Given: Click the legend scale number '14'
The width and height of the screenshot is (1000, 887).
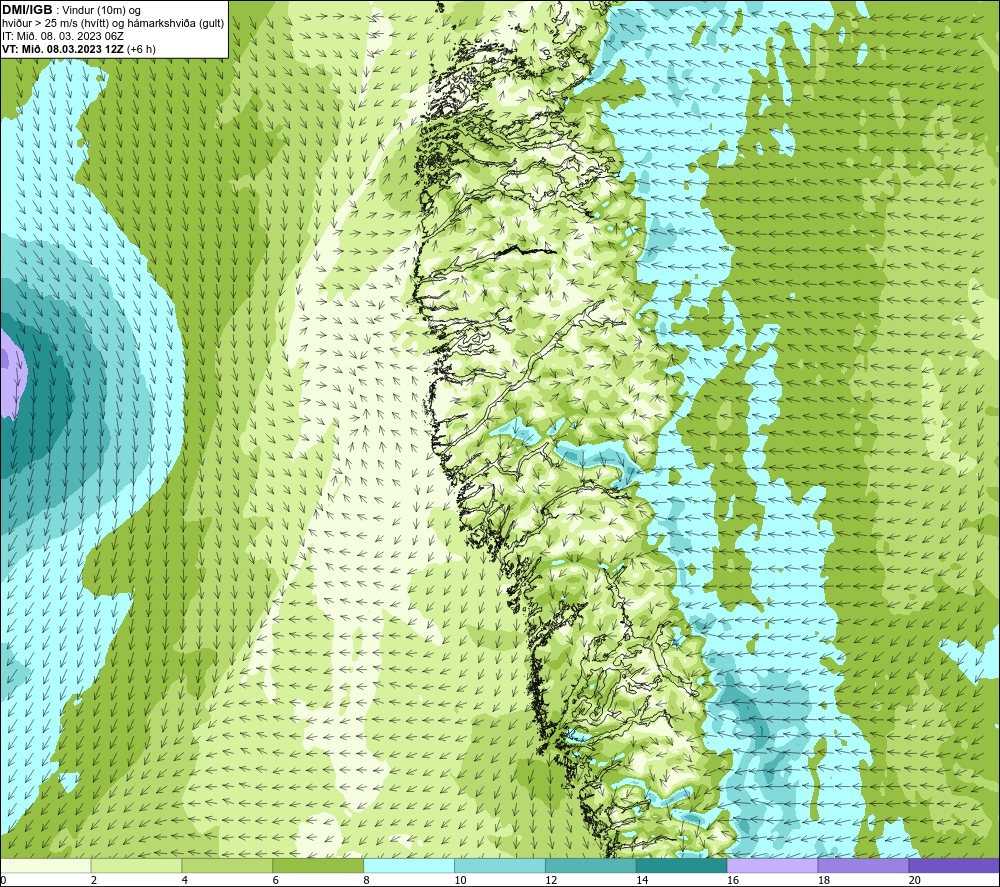Looking at the screenshot, I should pos(642,880).
